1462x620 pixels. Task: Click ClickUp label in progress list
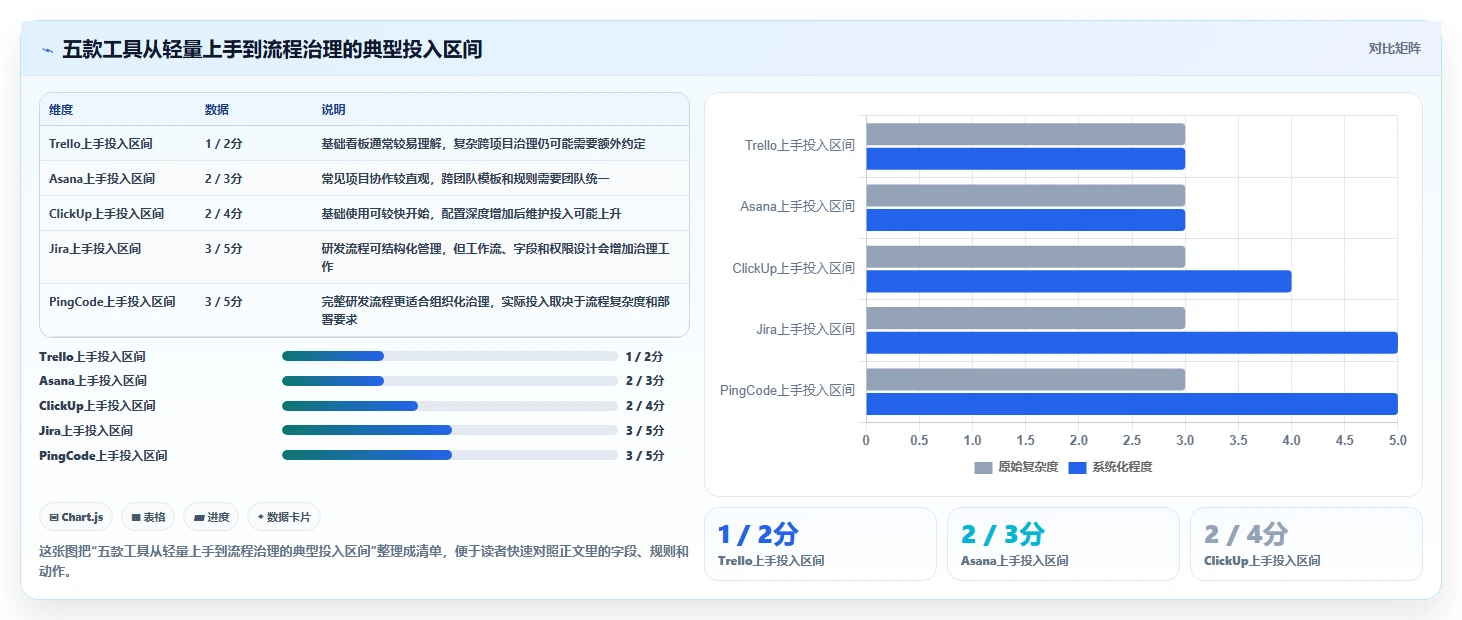click(97, 406)
